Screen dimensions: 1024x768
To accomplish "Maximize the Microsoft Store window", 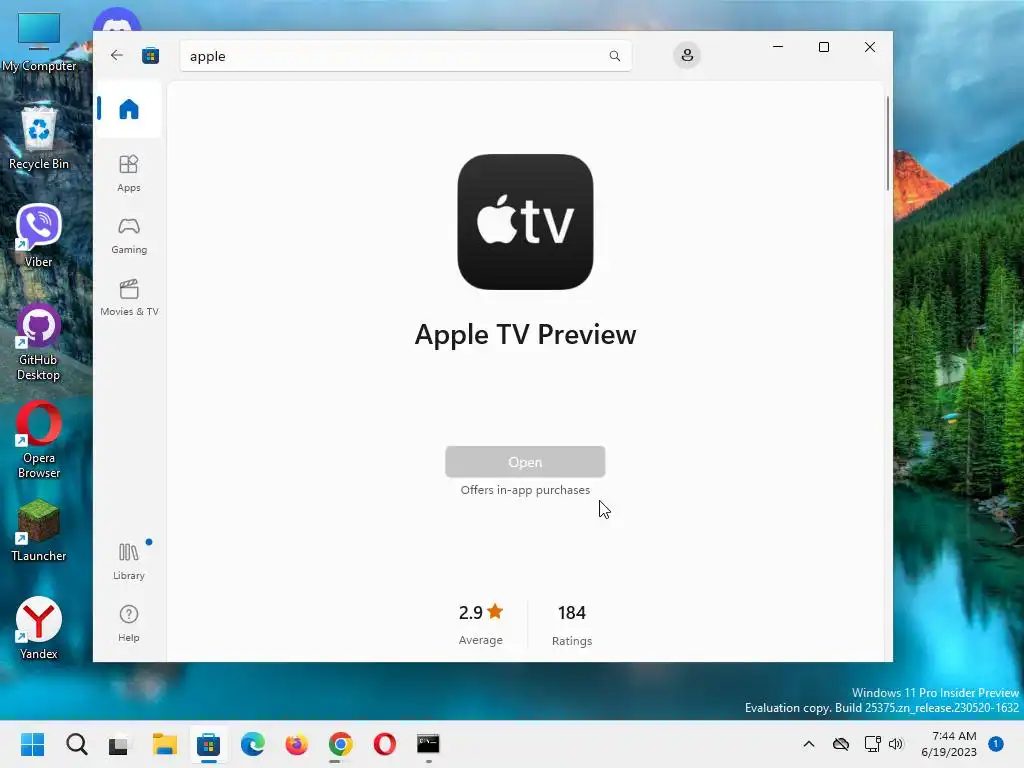I will (824, 47).
